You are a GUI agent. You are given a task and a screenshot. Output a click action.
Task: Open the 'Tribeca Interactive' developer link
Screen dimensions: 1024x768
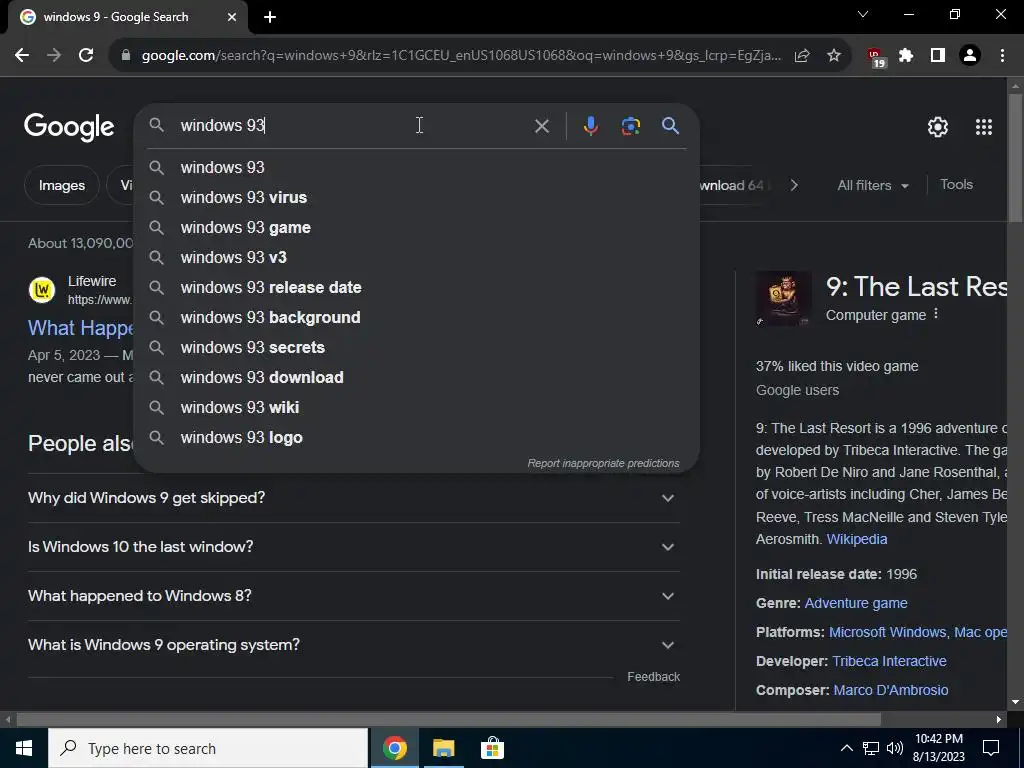[889, 661]
